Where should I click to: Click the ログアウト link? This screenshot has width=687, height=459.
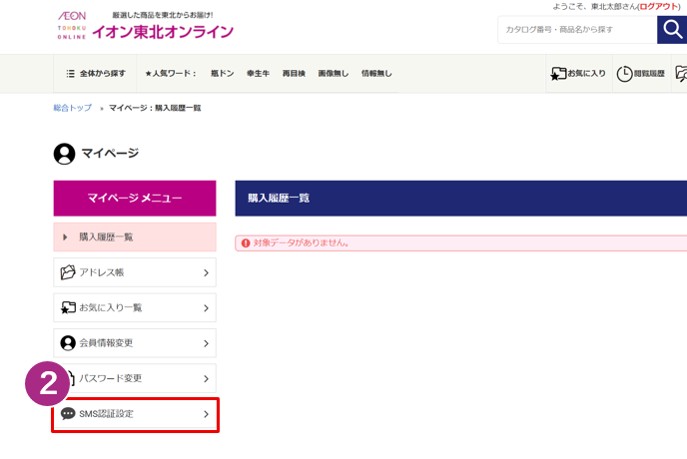(658, 7)
